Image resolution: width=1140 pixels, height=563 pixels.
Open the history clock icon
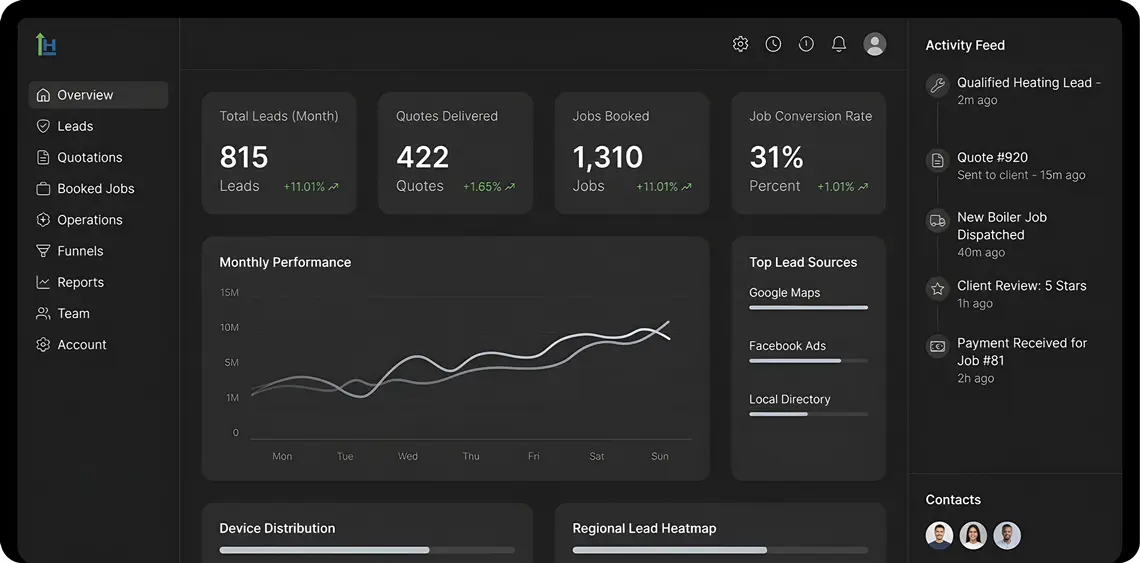point(774,44)
